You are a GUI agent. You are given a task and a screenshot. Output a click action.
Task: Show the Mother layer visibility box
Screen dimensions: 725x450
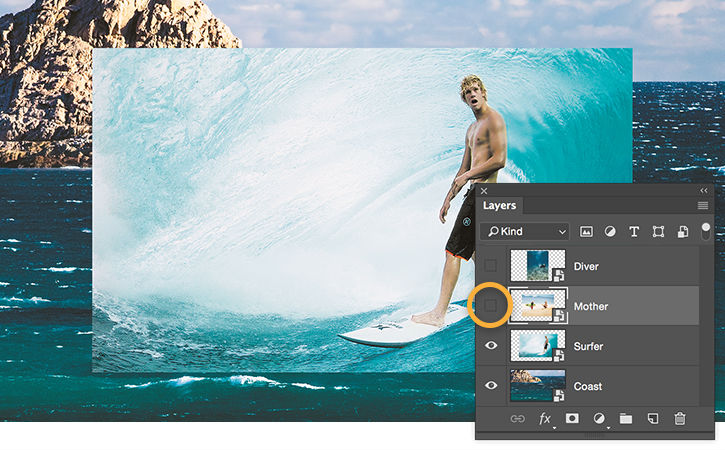click(x=491, y=305)
